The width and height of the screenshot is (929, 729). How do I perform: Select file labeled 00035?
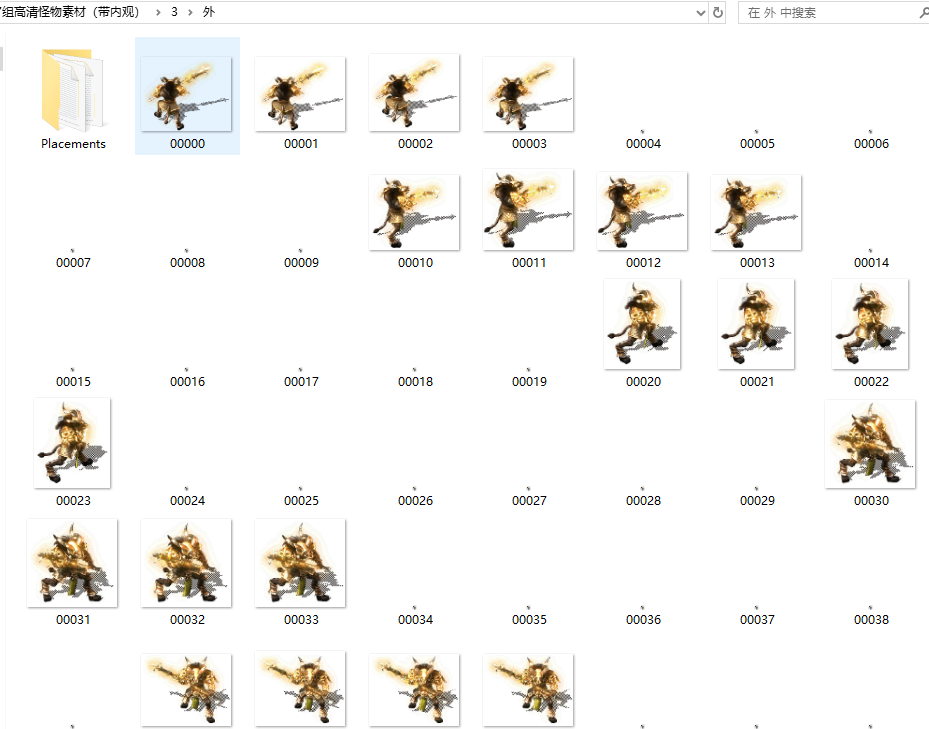click(x=530, y=620)
